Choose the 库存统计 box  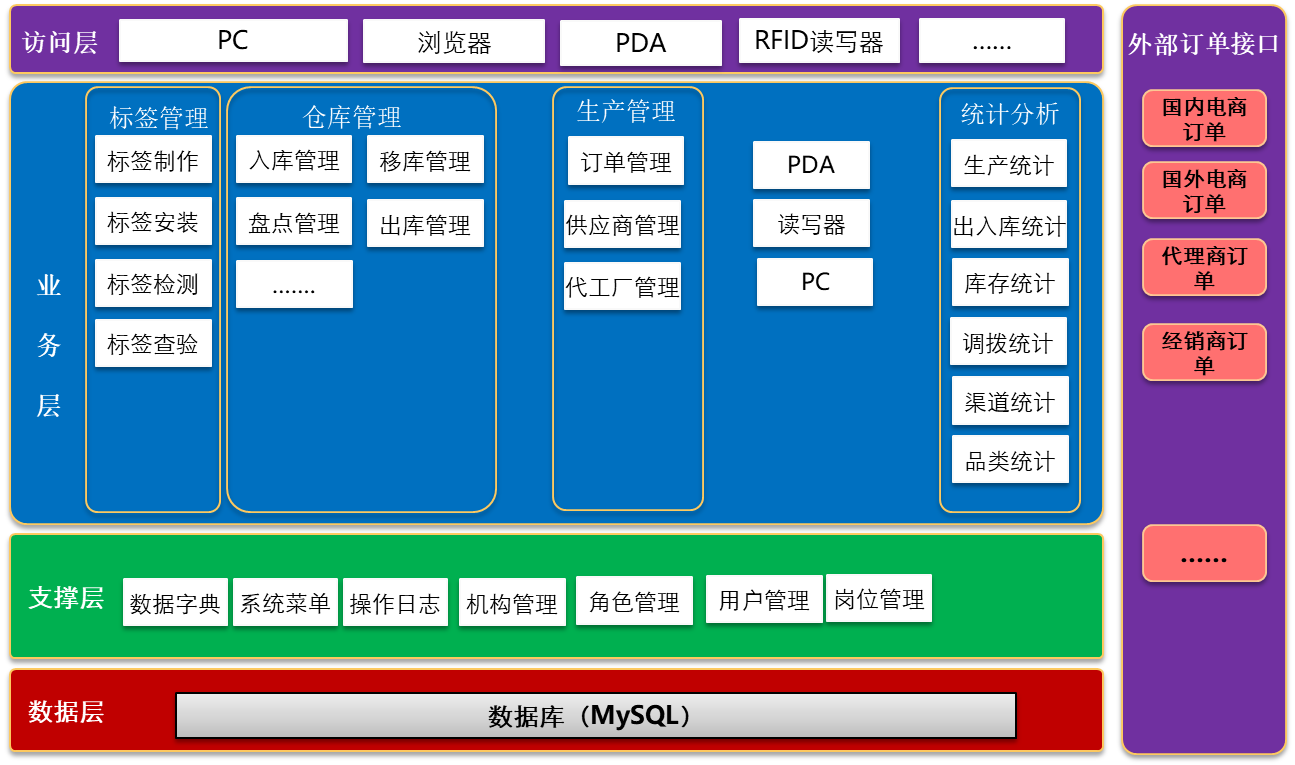[x=1010, y=282]
